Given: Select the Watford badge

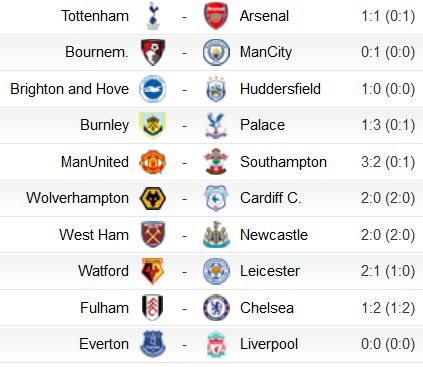Looking at the screenshot, I should 153,271.
